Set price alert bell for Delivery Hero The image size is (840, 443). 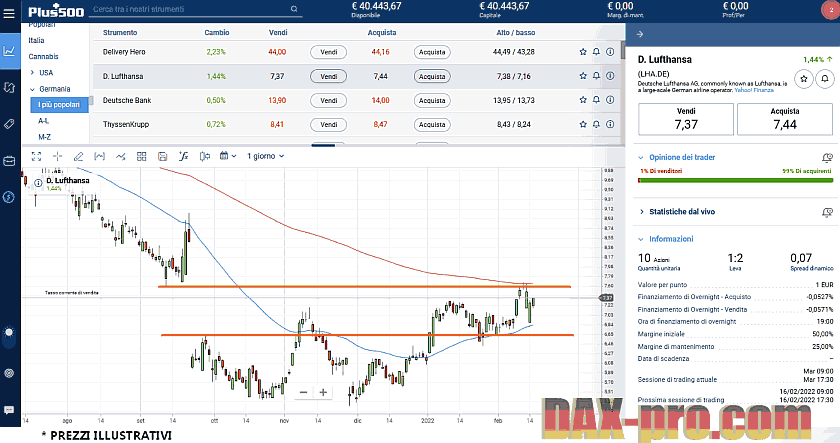coord(596,52)
